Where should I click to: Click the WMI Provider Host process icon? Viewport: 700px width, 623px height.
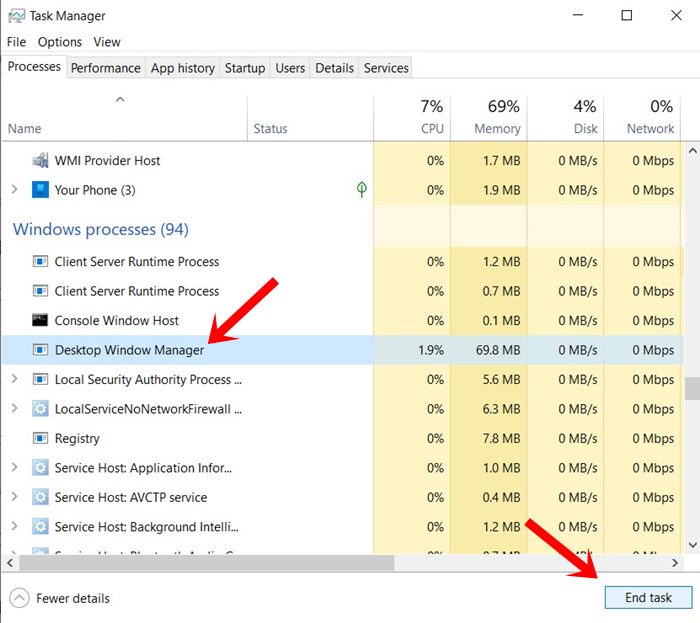click(40, 160)
